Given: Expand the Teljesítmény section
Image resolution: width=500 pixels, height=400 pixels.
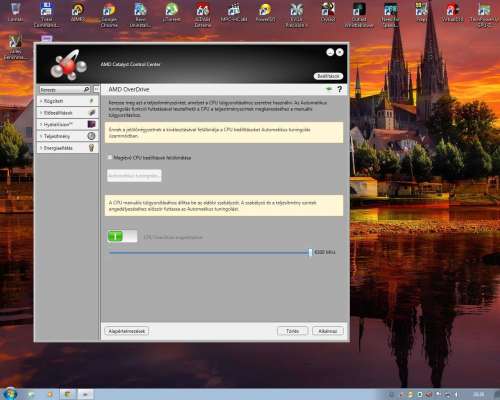Looking at the screenshot, I should tap(68, 136).
